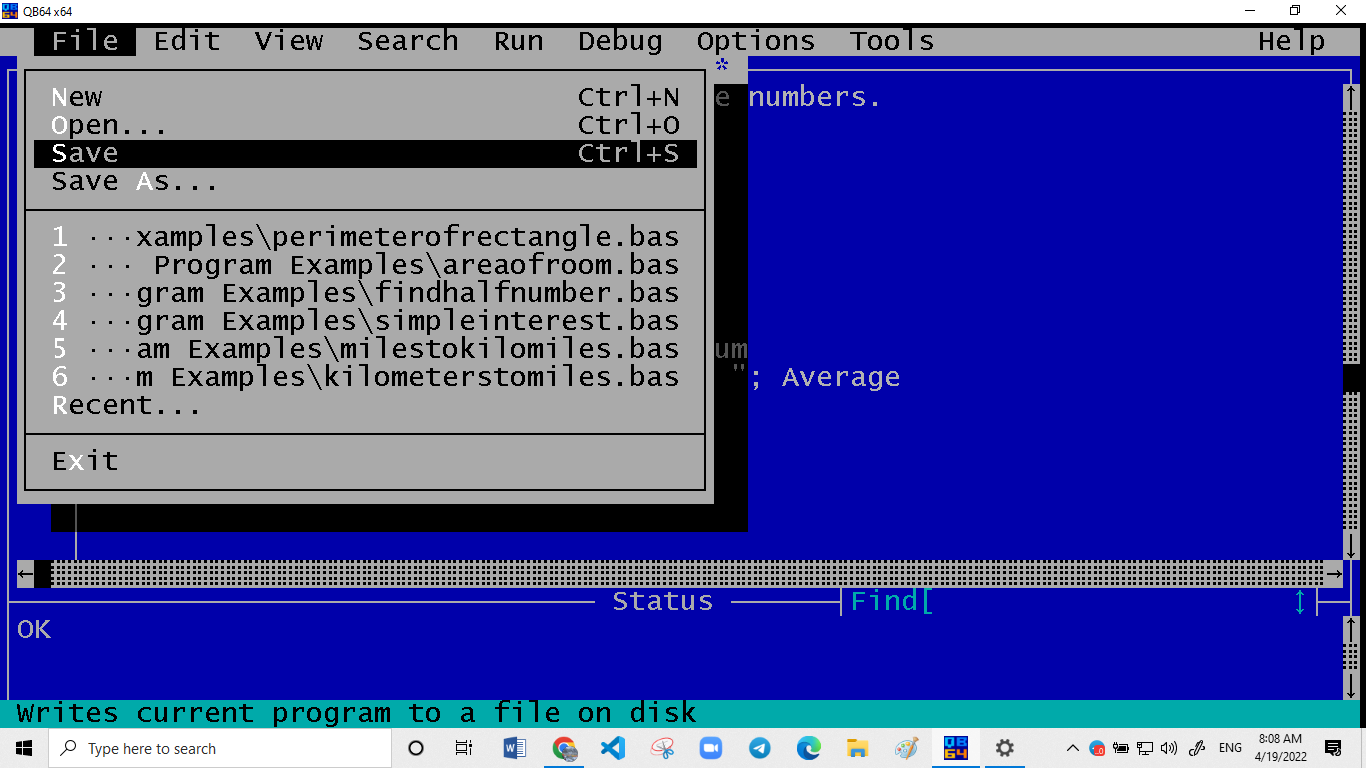Viewport: 1366px width, 768px height.
Task: Open recent file perimeterofrectangle.bas
Action: click(x=365, y=237)
